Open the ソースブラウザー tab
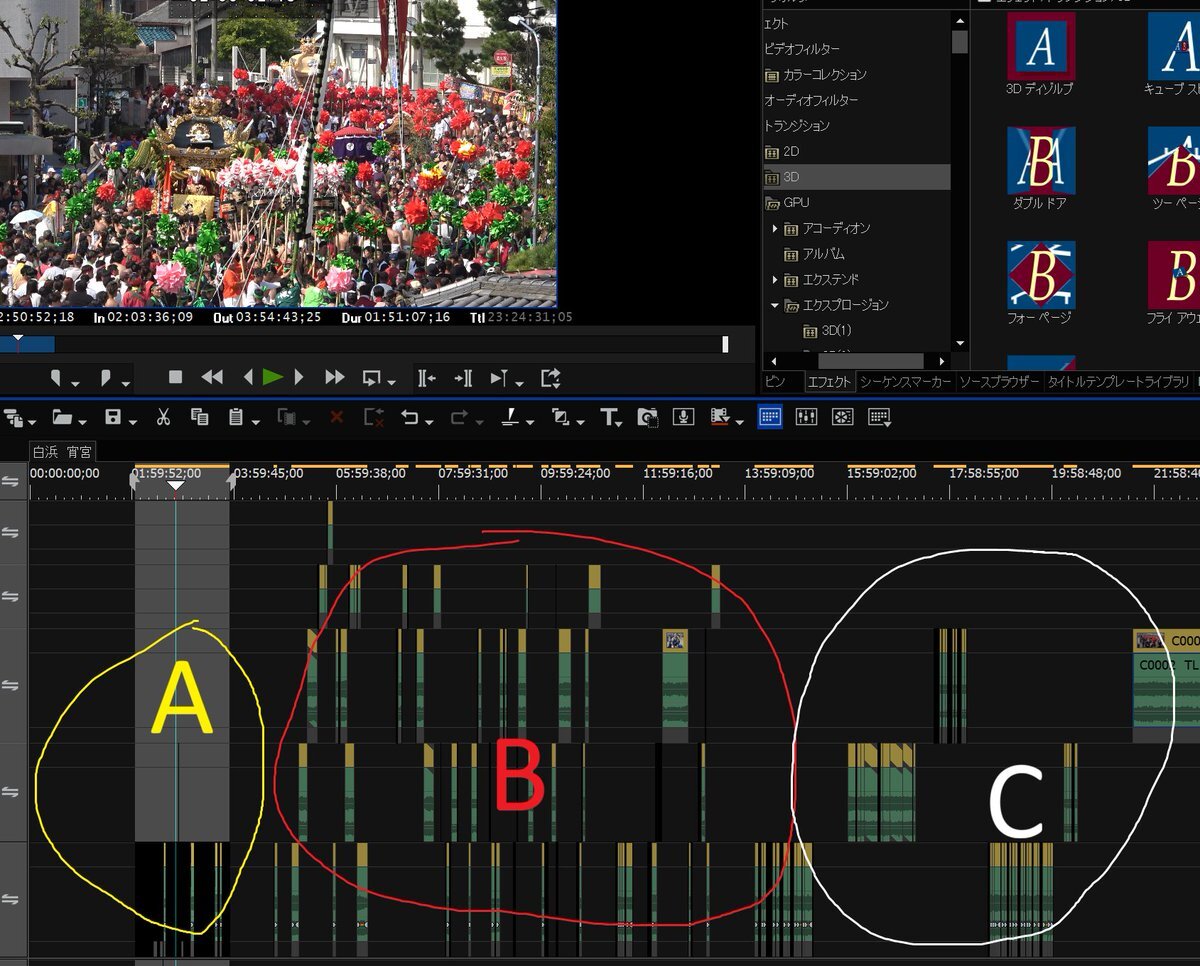This screenshot has height=966, width=1200. [999, 382]
